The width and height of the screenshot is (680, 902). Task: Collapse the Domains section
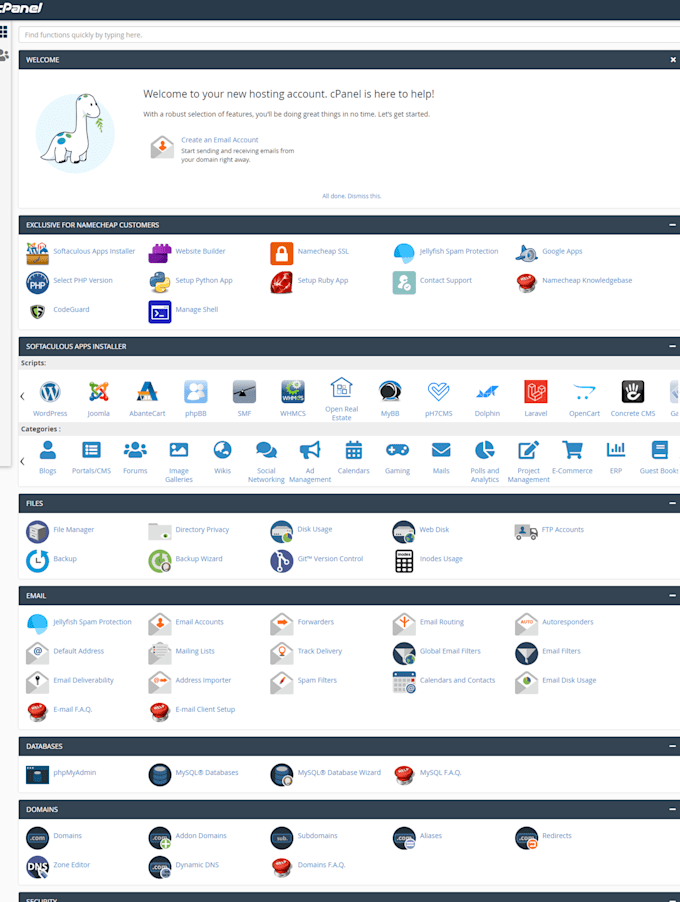(x=672, y=809)
